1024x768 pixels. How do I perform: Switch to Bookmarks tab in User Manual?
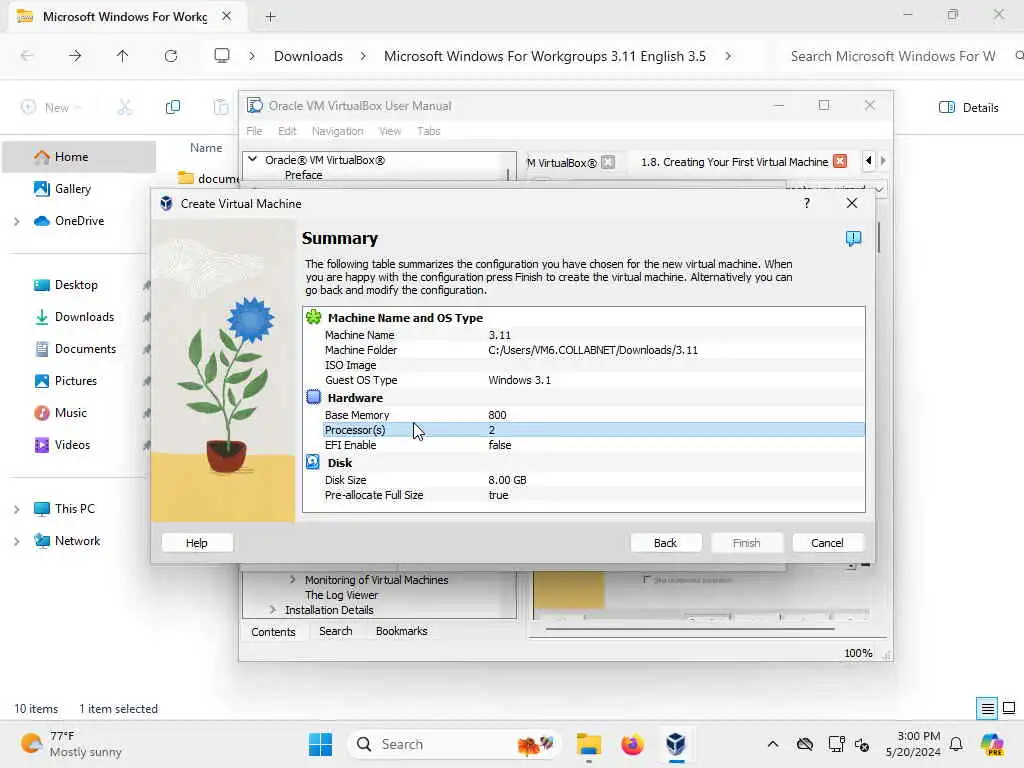[x=402, y=631]
